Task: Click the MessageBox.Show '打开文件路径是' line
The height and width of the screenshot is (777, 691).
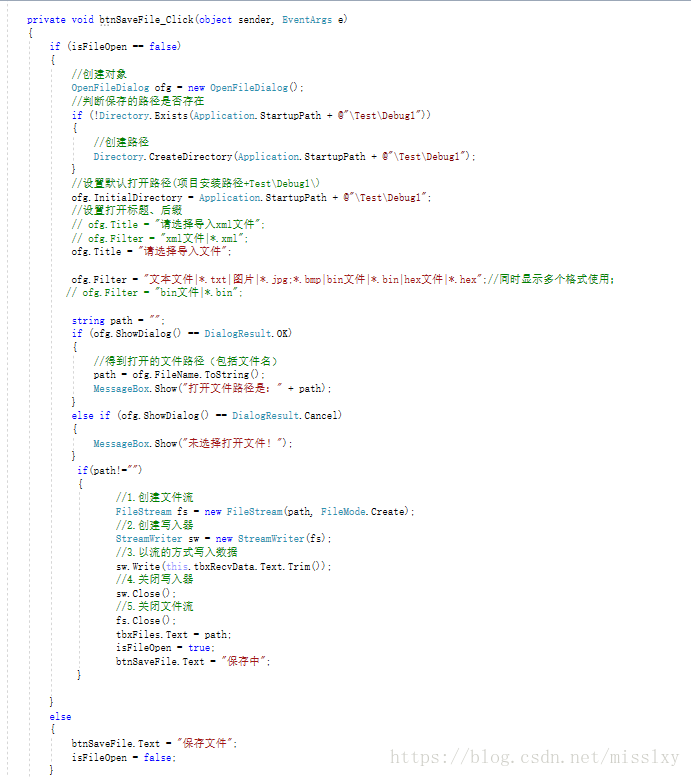Action: 212,388
